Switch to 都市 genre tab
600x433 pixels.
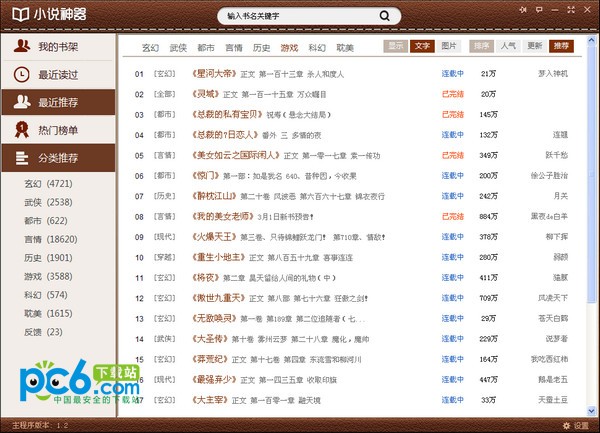(x=206, y=48)
